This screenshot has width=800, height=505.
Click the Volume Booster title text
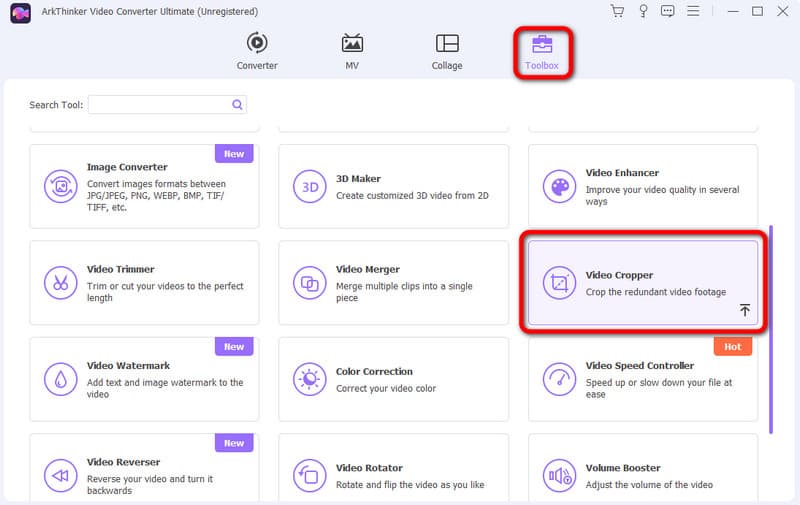point(623,468)
